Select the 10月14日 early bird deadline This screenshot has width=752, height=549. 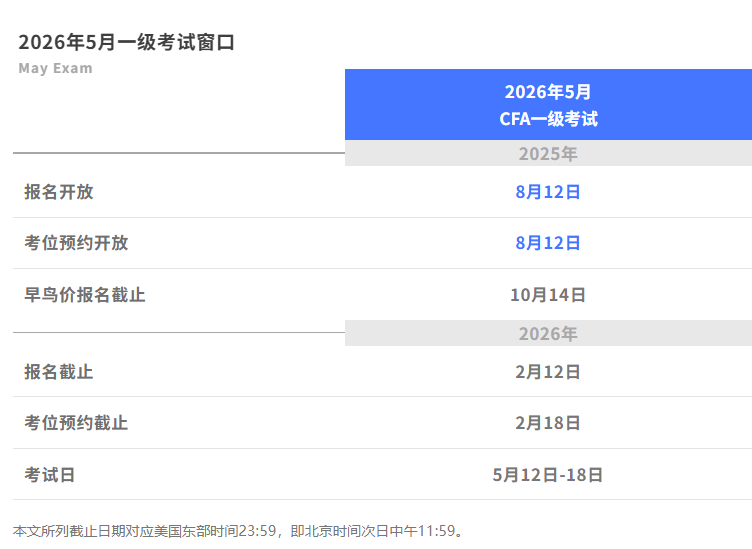tap(548, 295)
